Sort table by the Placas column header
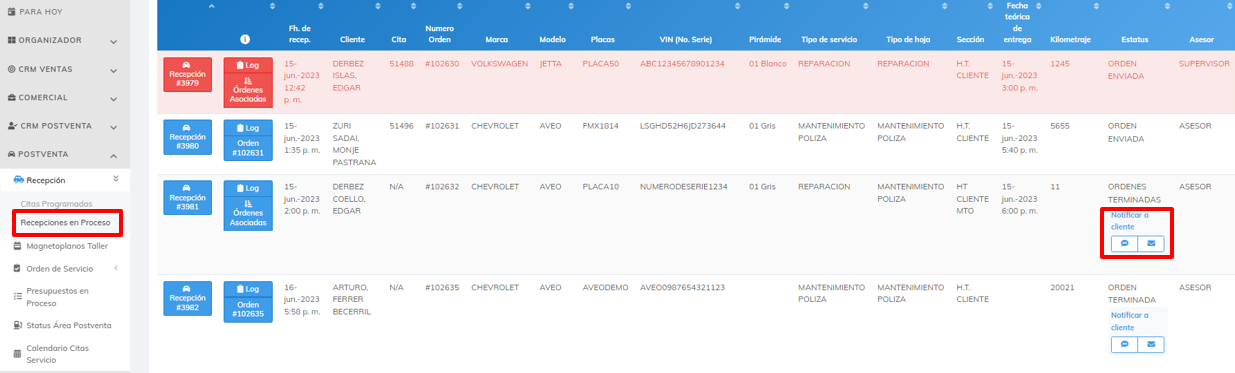This screenshot has height=373, width=1235. [603, 39]
